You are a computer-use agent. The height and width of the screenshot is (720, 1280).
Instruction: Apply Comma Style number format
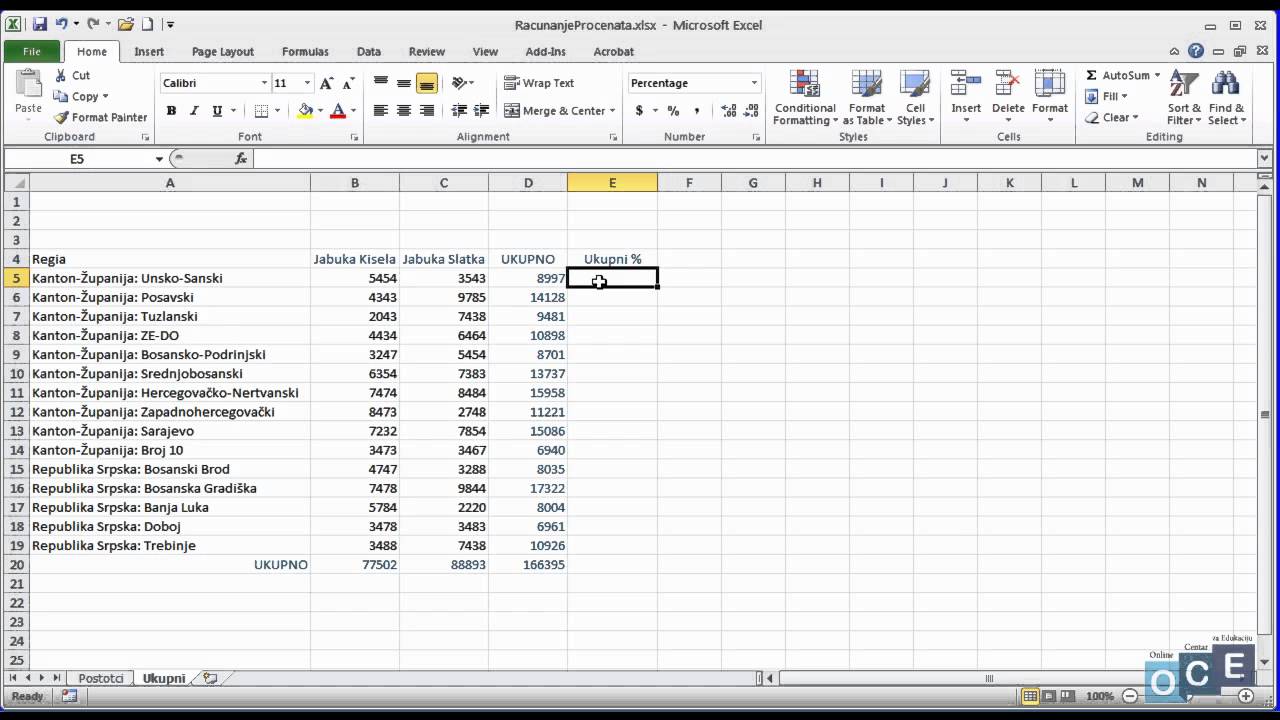coord(697,111)
